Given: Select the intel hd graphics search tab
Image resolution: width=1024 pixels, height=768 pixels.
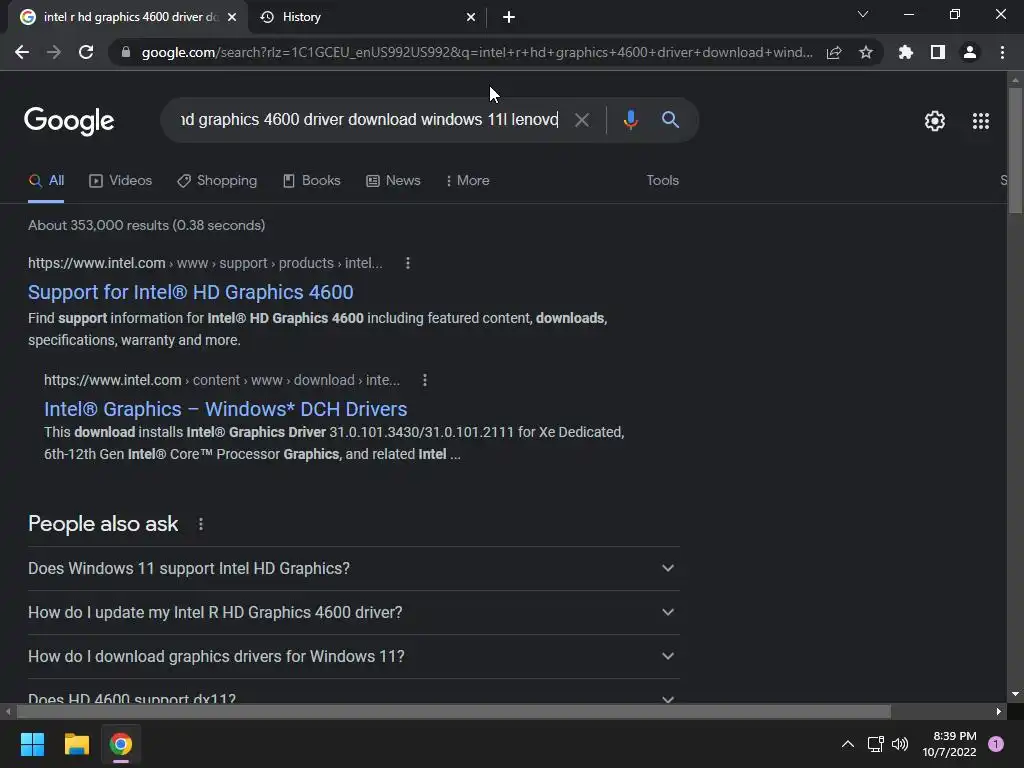Looking at the screenshot, I should (128, 17).
